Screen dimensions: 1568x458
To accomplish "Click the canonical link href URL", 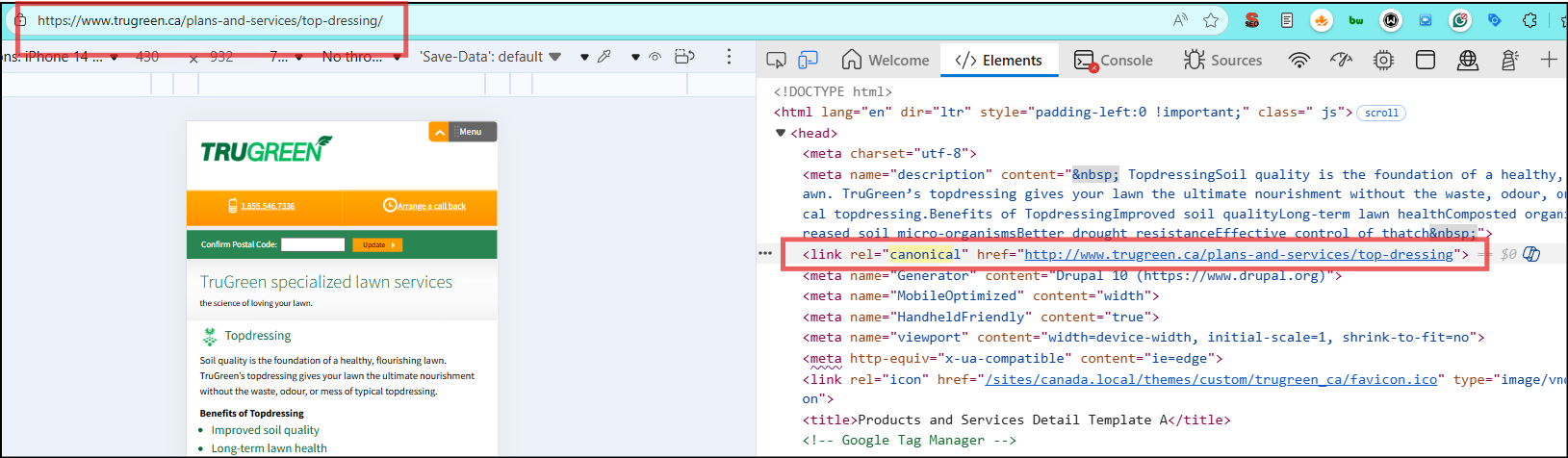I will point(1239,254).
